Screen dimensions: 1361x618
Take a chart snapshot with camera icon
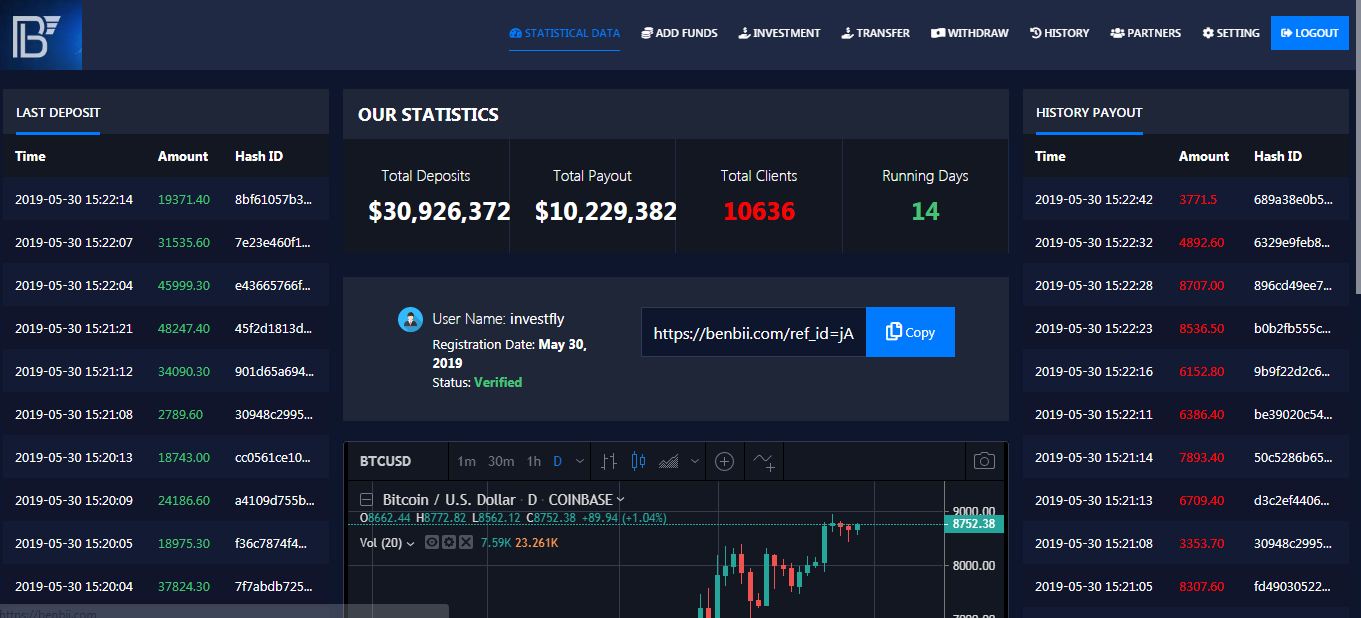click(x=984, y=461)
